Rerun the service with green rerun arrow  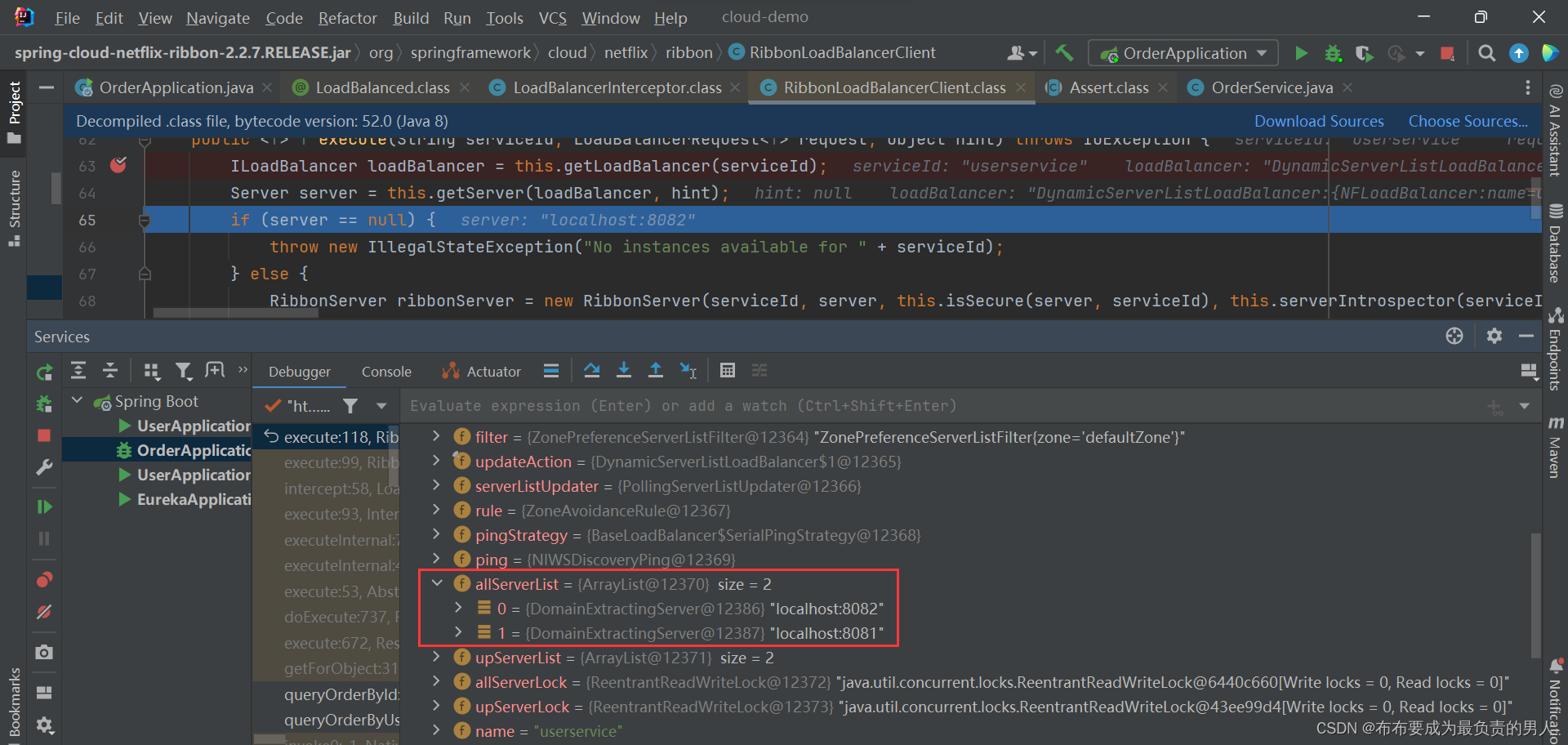[45, 372]
